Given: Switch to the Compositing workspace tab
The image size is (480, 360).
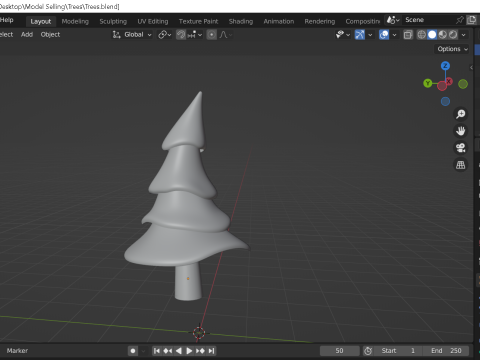Looking at the screenshot, I should tap(362, 21).
